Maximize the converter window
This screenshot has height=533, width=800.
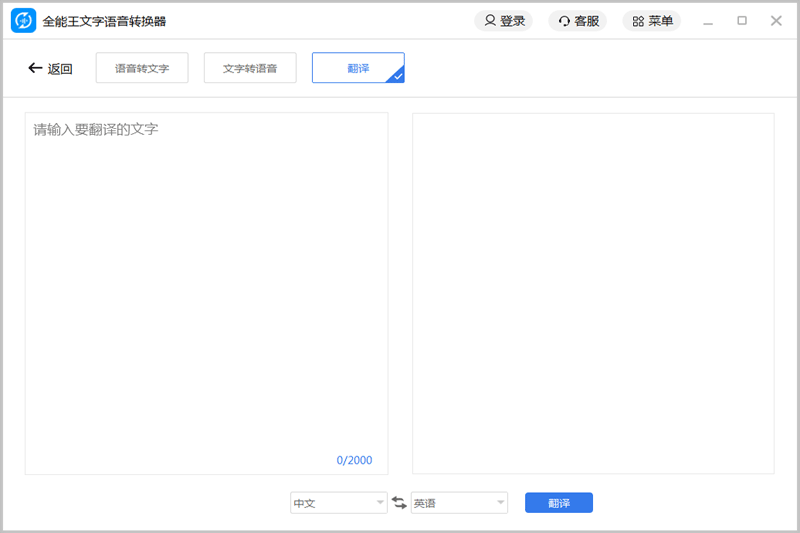point(742,21)
